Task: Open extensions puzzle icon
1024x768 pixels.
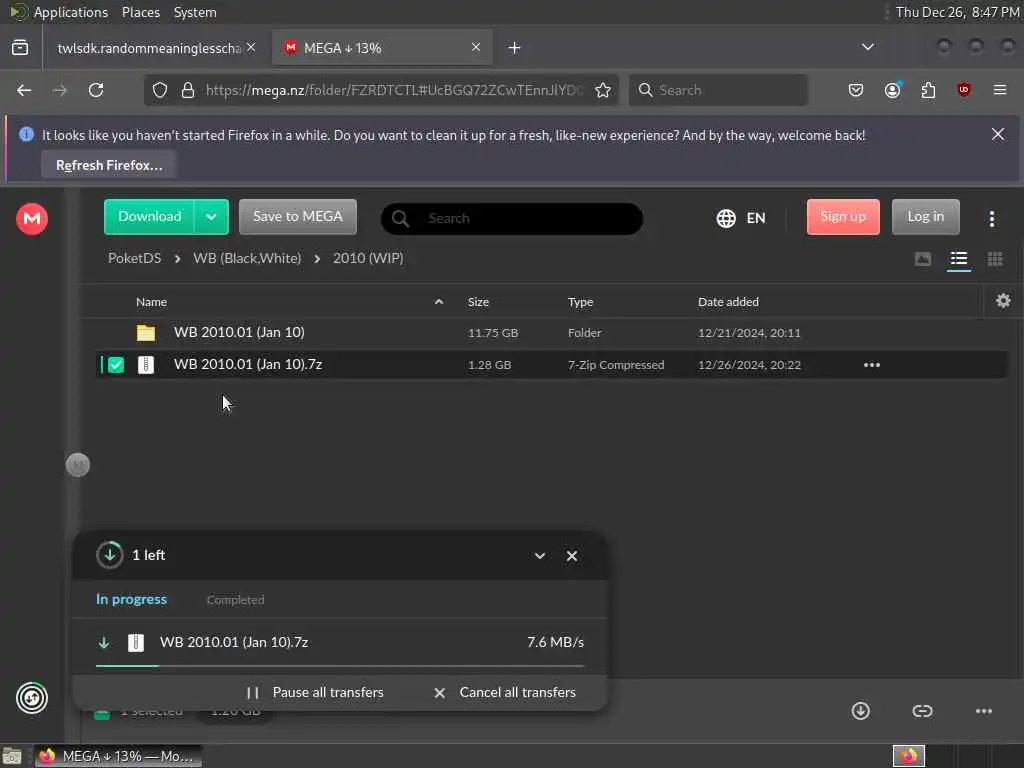Action: [928, 90]
